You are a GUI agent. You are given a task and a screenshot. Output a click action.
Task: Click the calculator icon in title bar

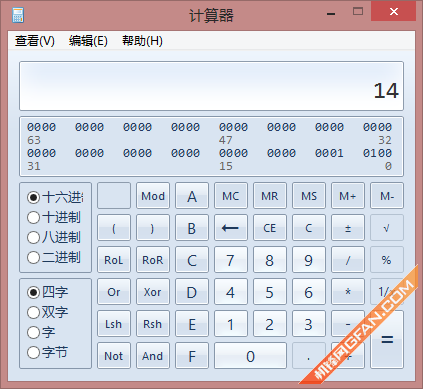[18, 15]
